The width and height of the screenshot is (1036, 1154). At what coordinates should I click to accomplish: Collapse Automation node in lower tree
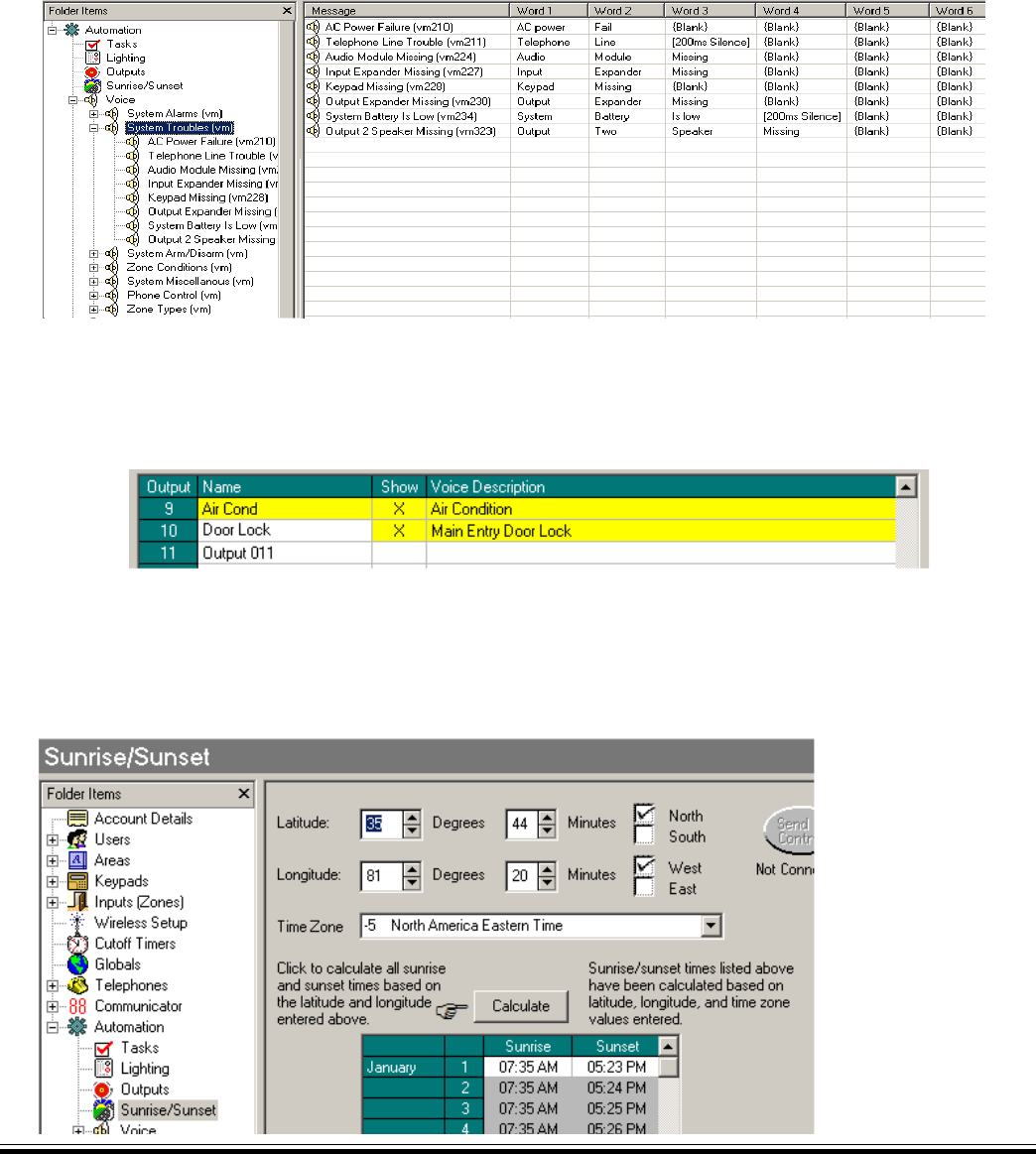53,1027
